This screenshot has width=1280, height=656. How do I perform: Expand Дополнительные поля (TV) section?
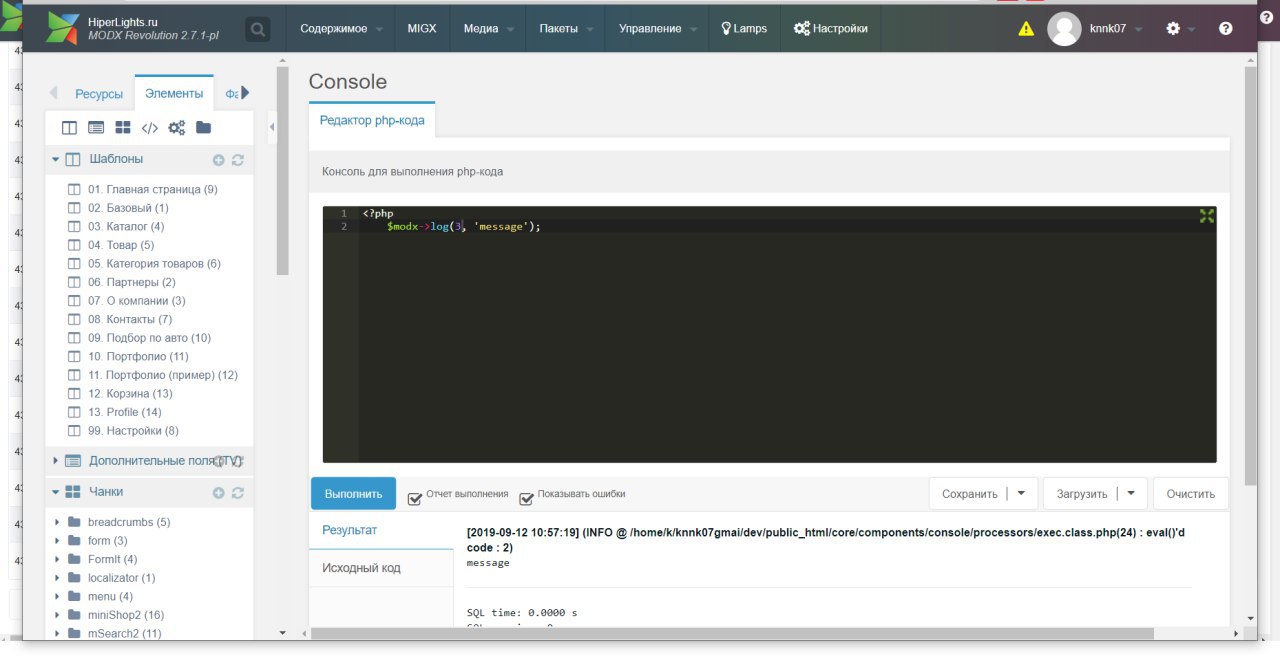click(x=56, y=461)
